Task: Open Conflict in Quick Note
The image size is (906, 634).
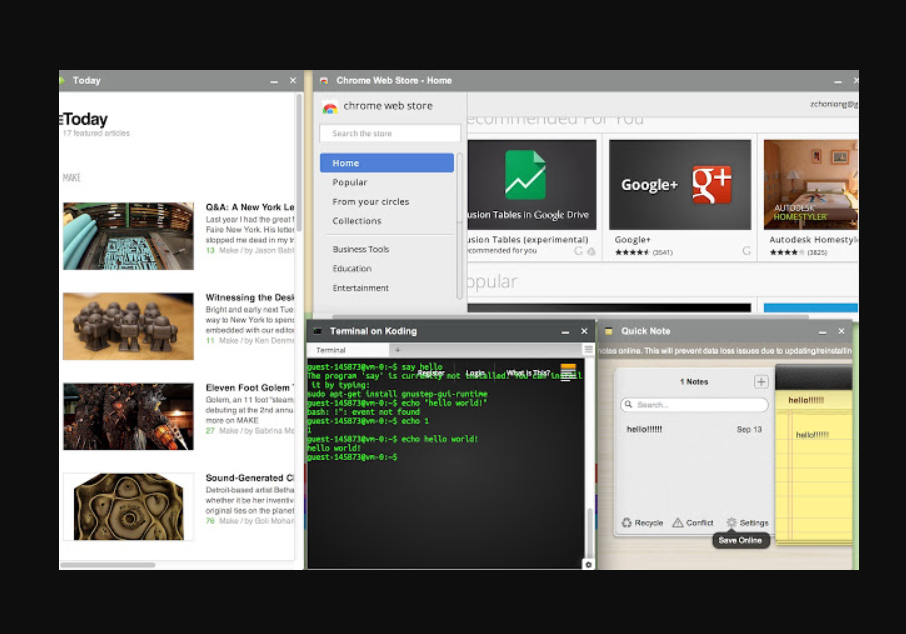Action: click(x=693, y=523)
